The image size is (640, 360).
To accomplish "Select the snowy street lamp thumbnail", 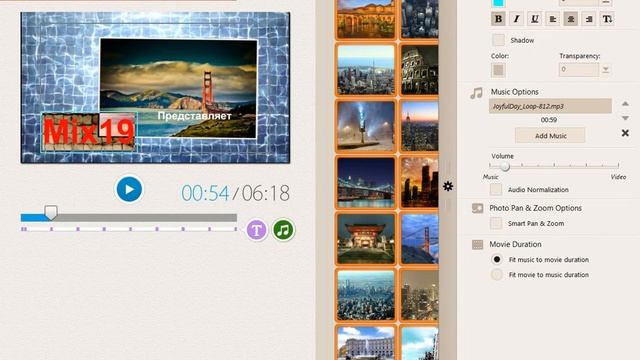I will (x=366, y=126).
